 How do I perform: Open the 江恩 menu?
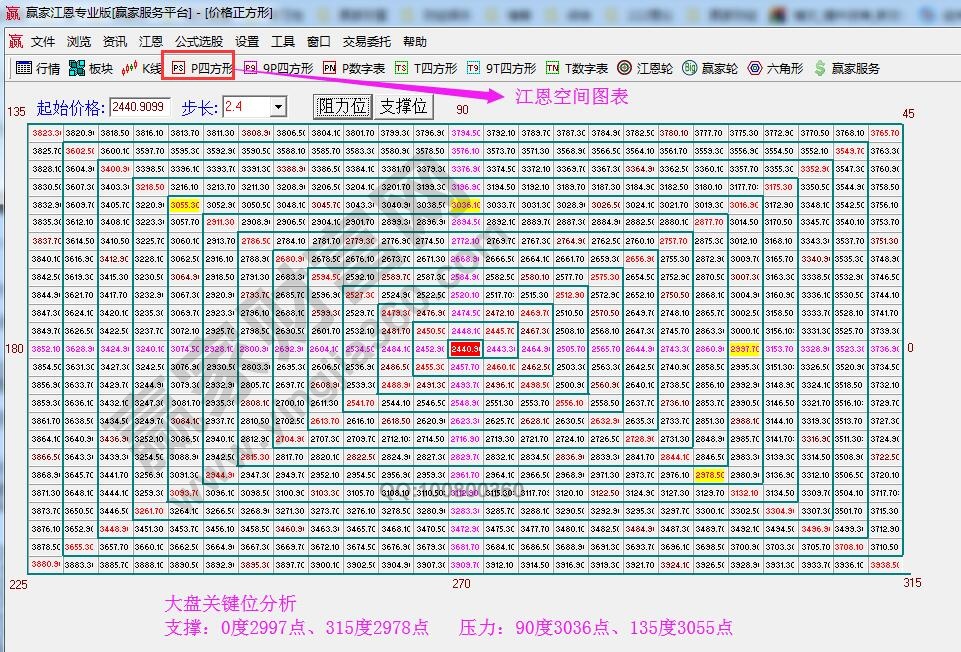pyautogui.click(x=151, y=42)
